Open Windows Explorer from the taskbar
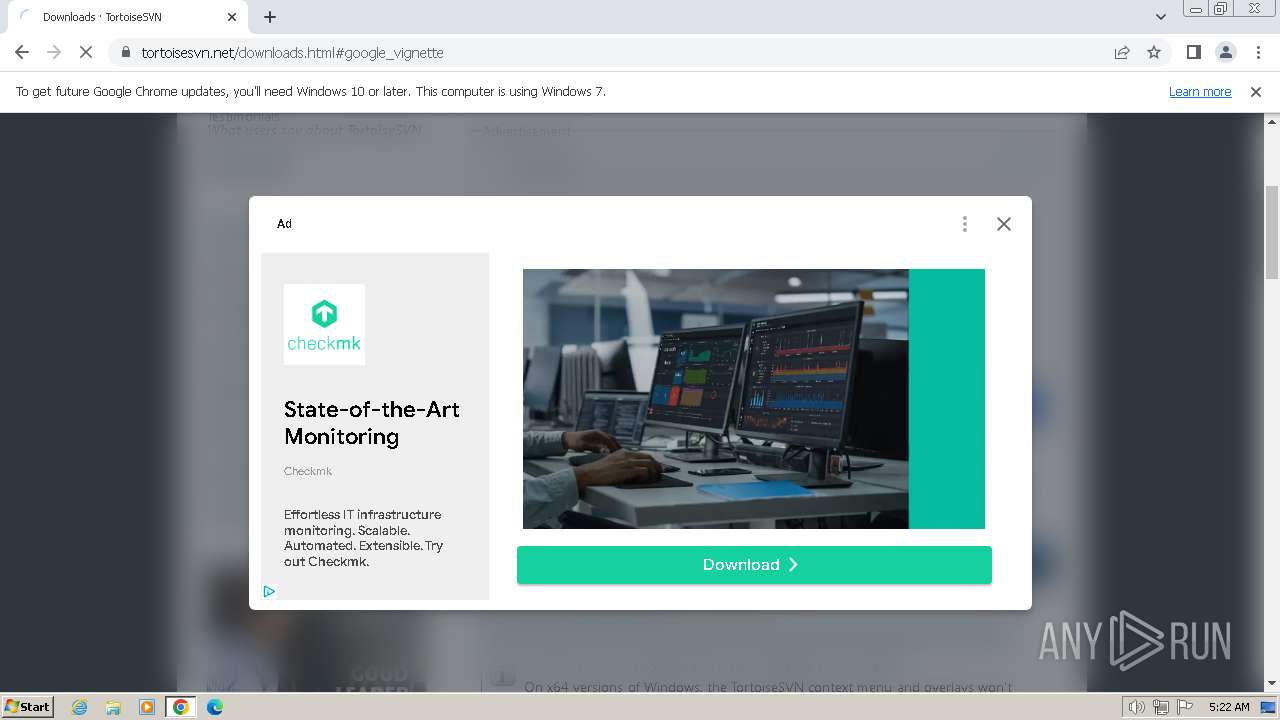This screenshot has height=720, width=1280. pos(113,707)
